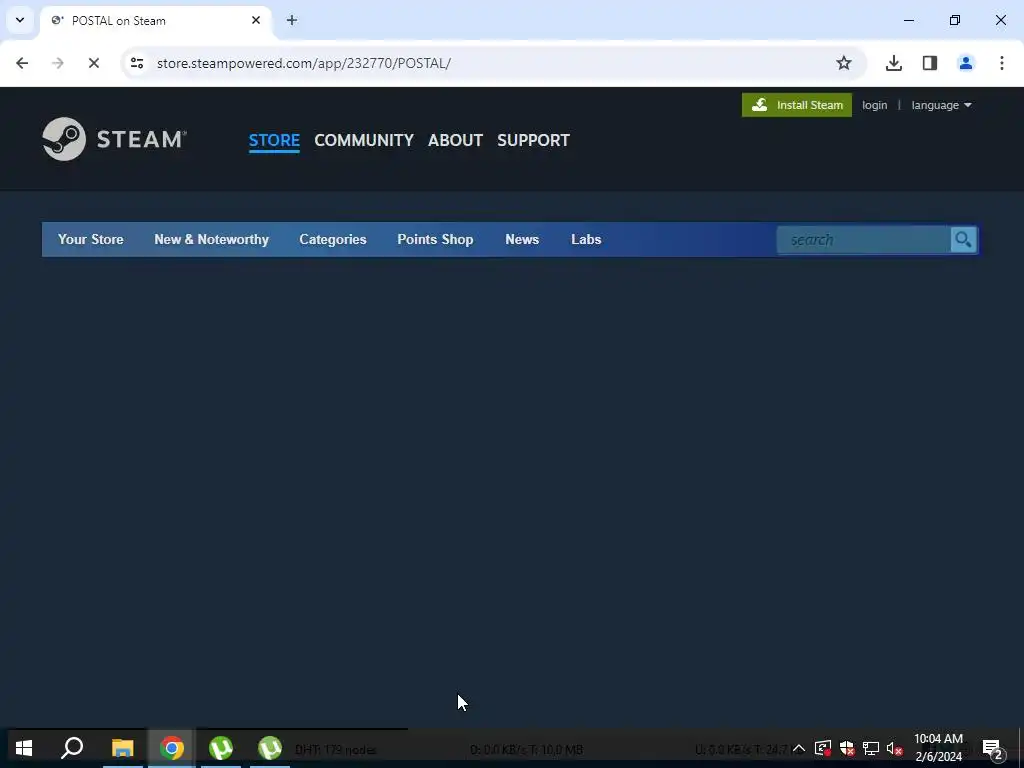Click the store search magnifier button

(x=963, y=240)
